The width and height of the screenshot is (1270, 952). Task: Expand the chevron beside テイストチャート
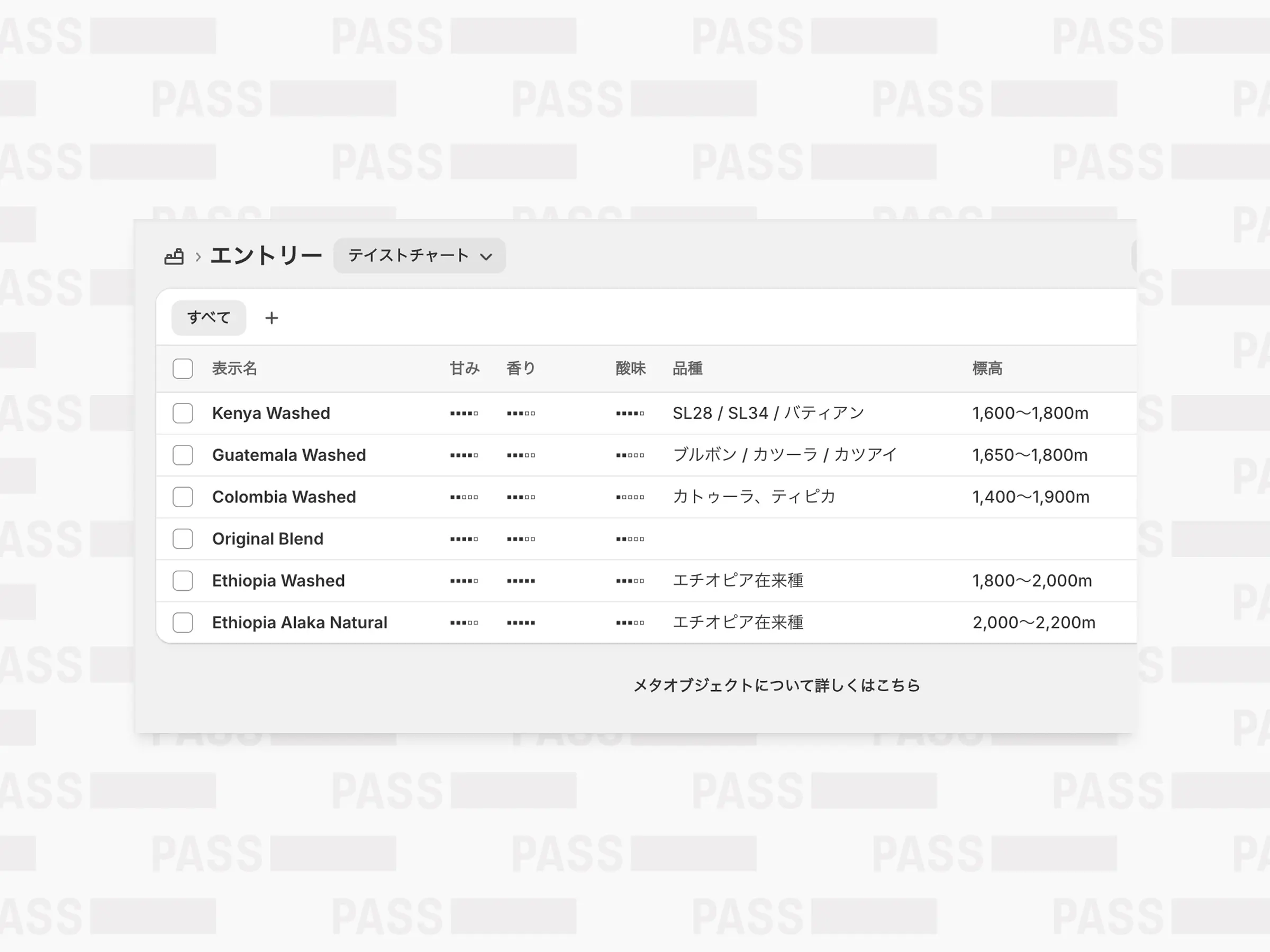(x=486, y=257)
